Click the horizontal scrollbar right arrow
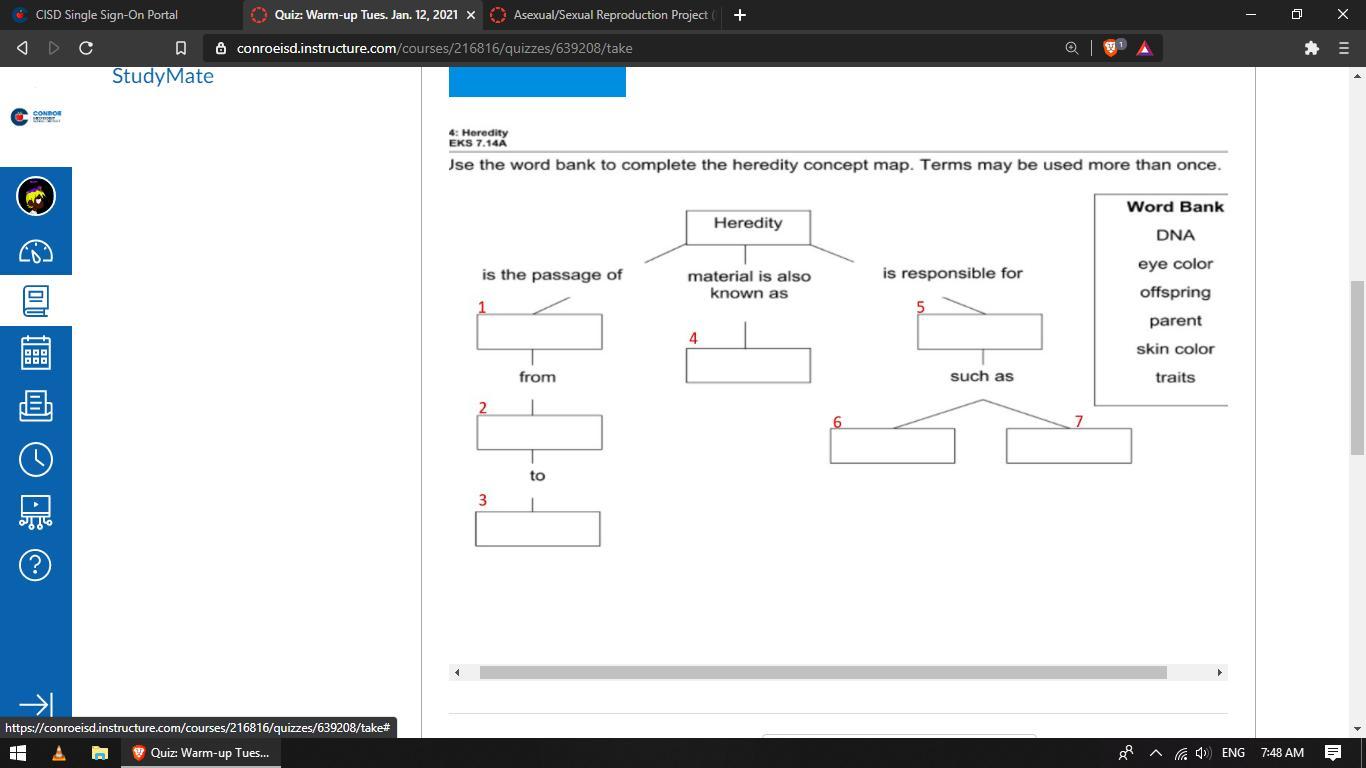The height and width of the screenshot is (768, 1366). pos(1219,672)
